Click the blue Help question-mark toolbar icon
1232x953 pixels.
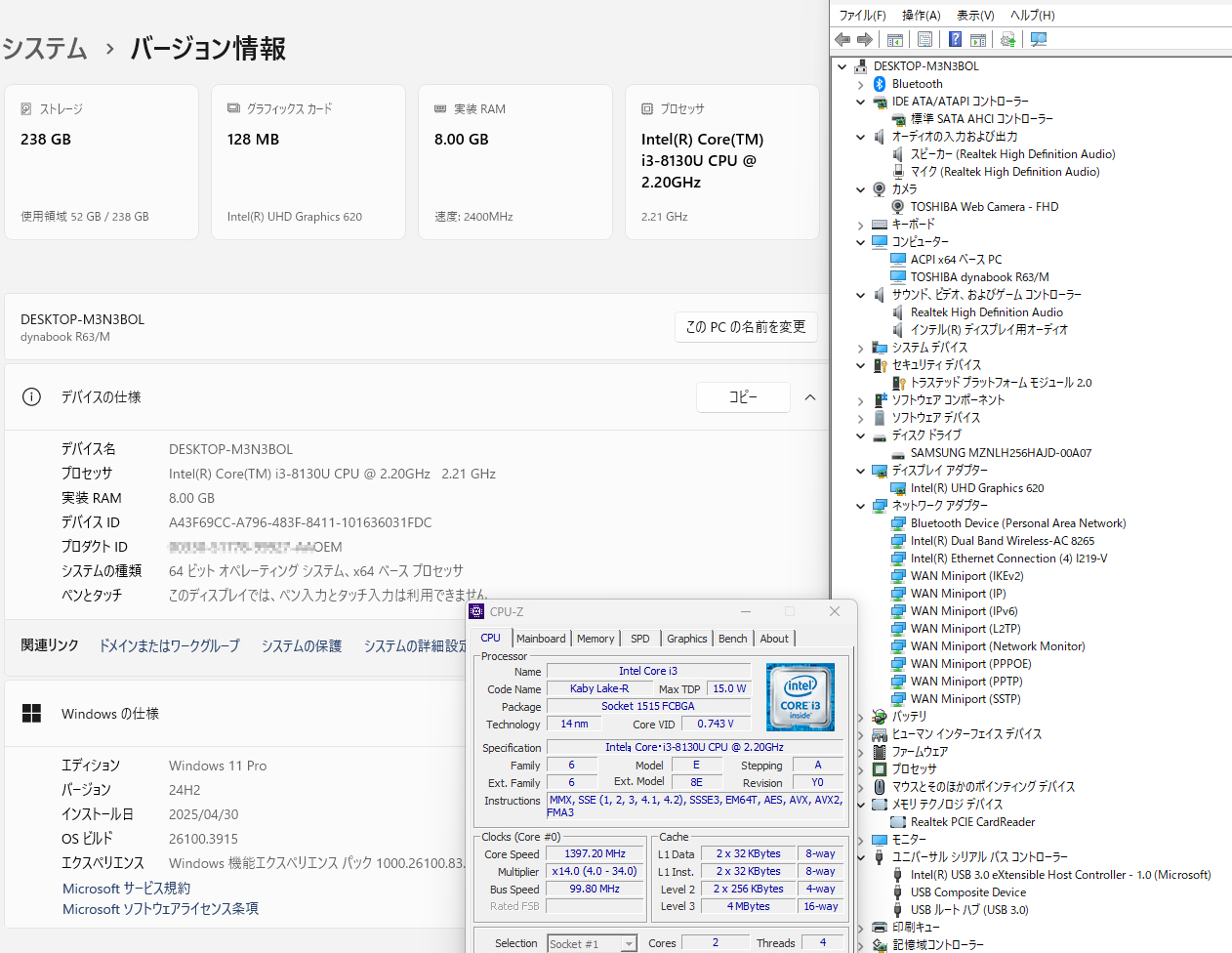tap(955, 39)
